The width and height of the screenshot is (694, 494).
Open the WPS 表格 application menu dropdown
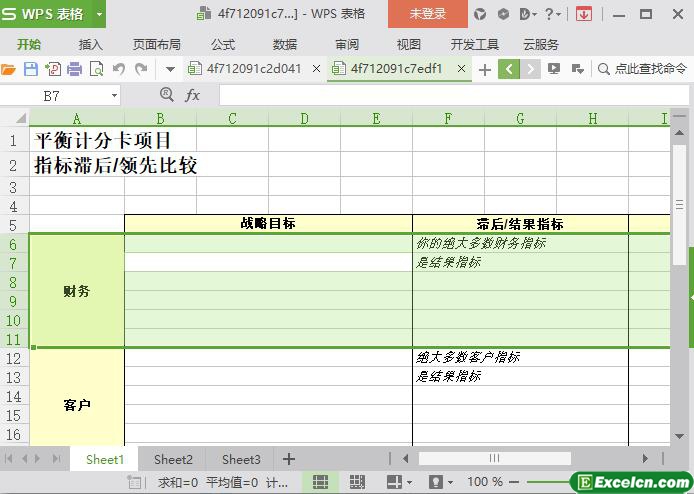pos(99,14)
